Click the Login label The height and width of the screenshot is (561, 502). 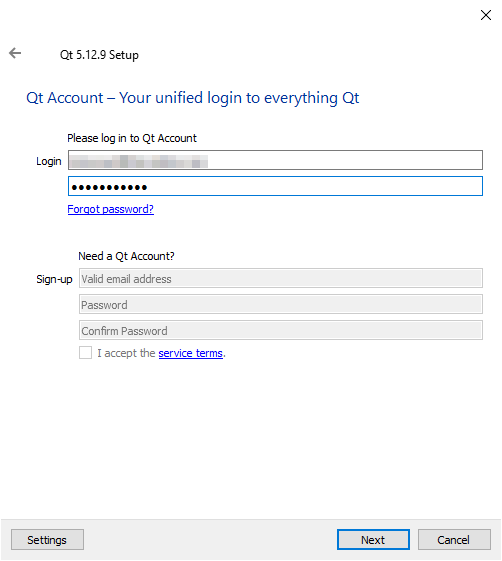(49, 161)
